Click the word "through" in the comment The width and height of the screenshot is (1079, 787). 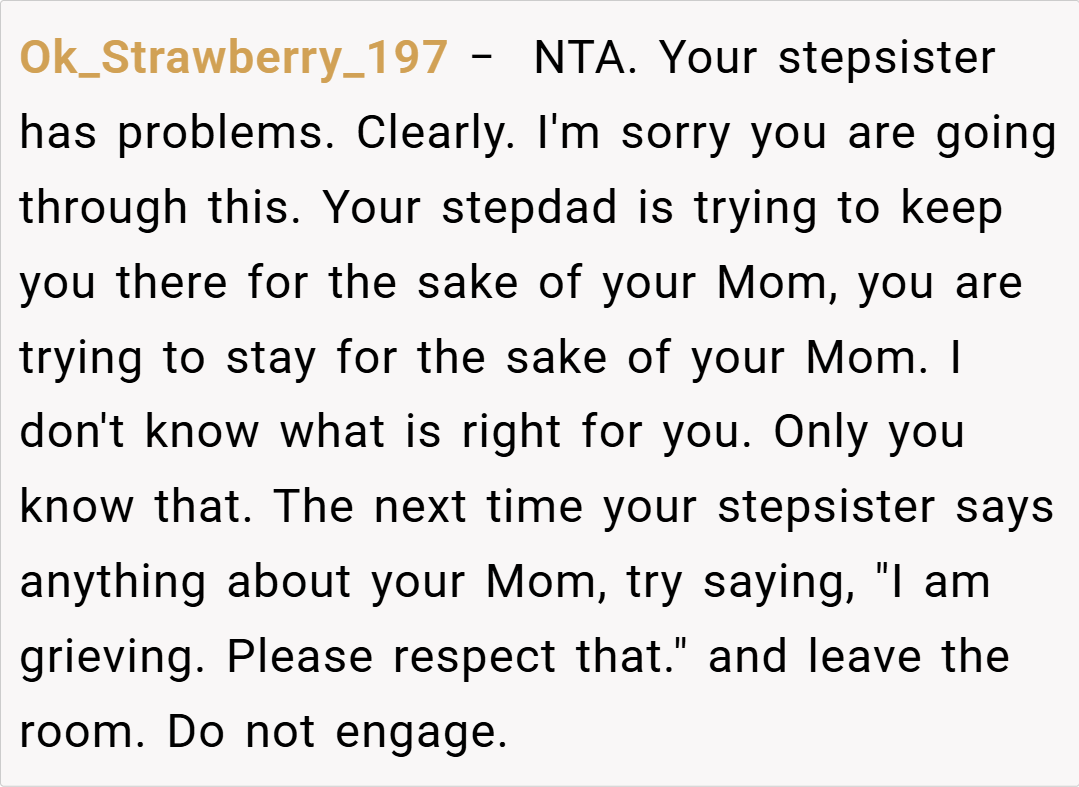[104, 209]
